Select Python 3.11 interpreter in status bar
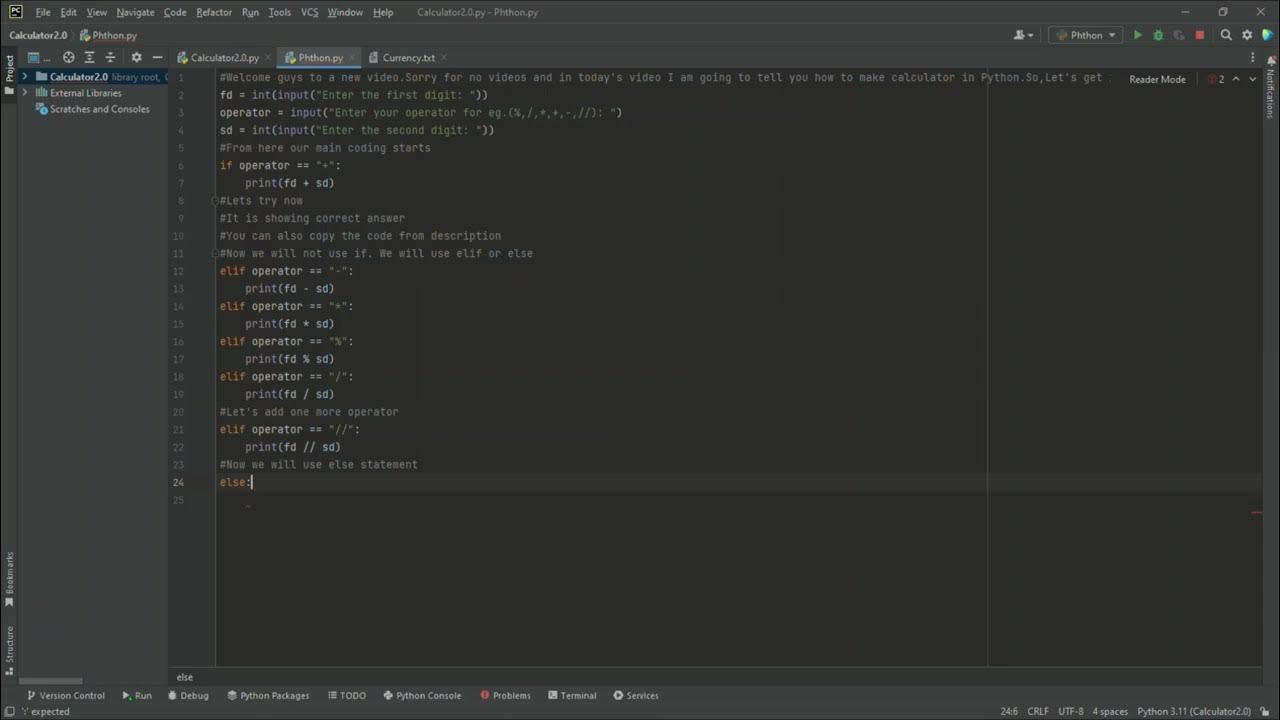The height and width of the screenshot is (720, 1280). tap(1194, 712)
